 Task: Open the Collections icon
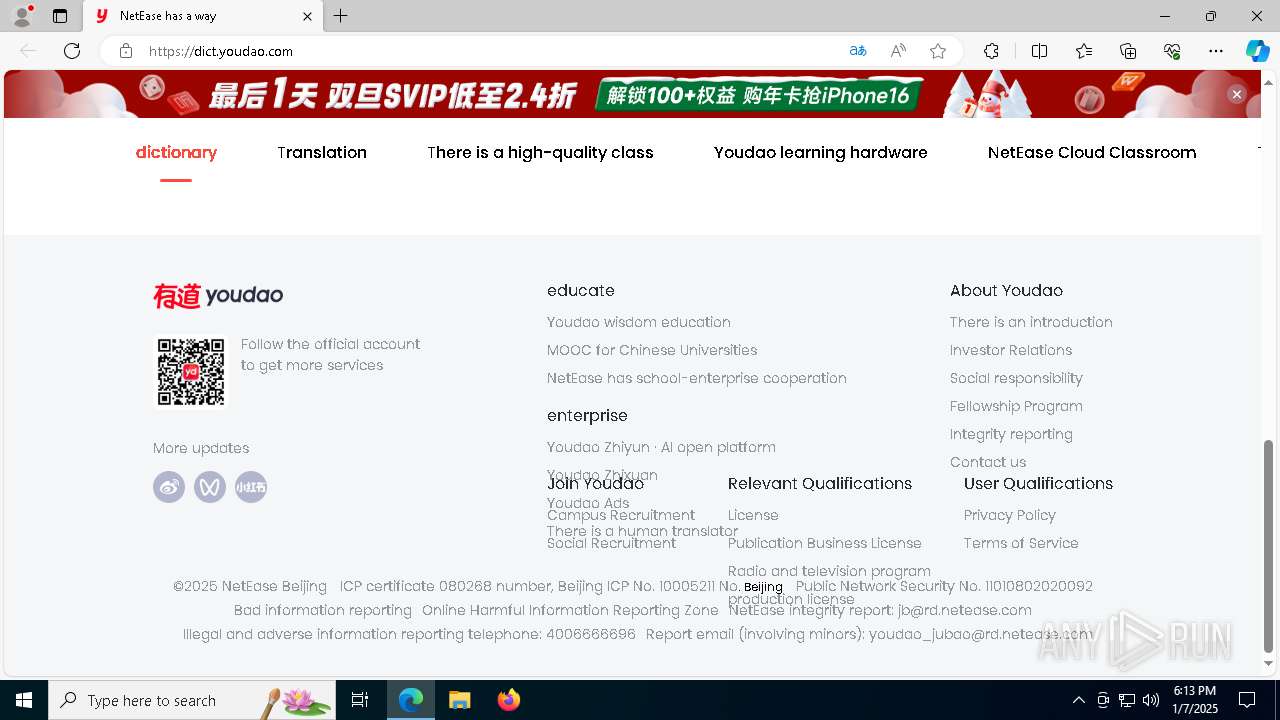(x=1128, y=51)
